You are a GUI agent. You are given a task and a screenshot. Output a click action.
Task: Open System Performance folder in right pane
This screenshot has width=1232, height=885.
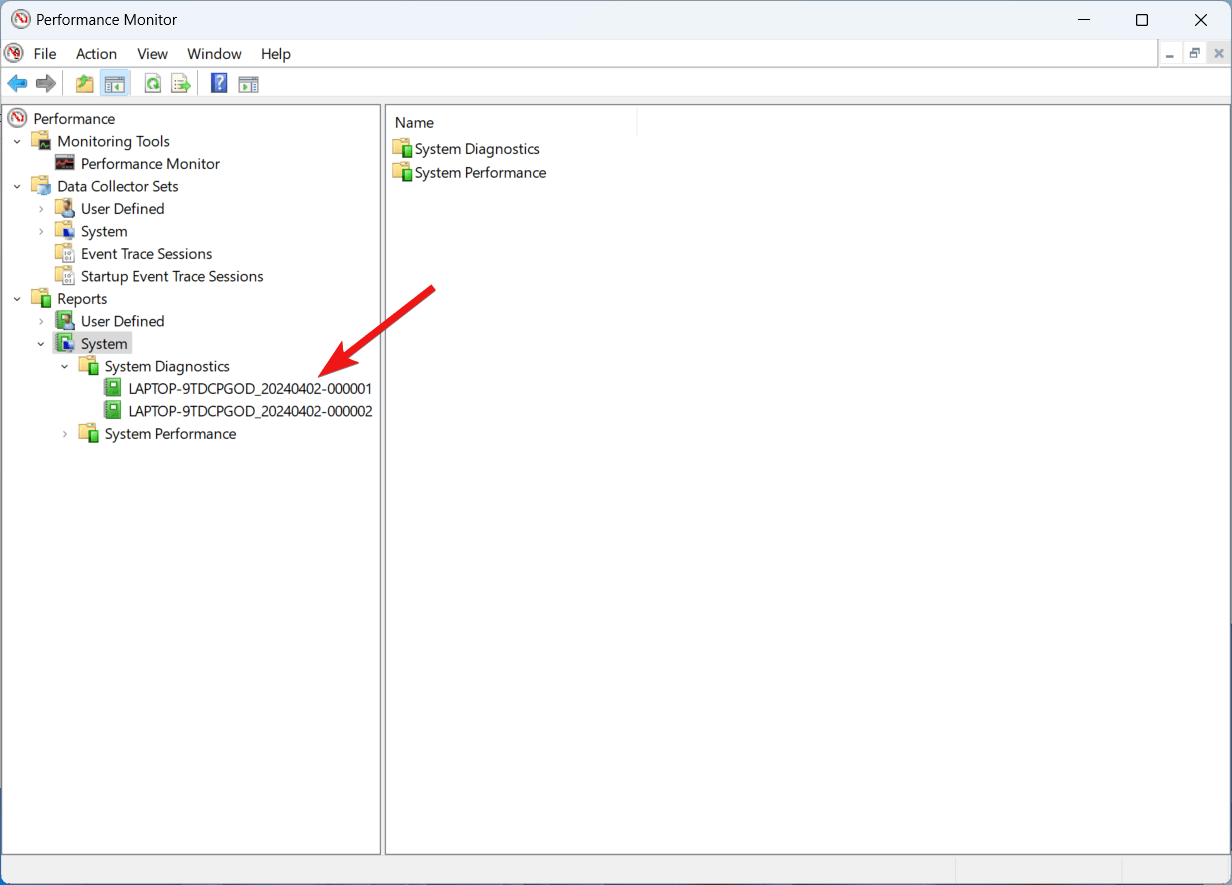pyautogui.click(x=480, y=173)
